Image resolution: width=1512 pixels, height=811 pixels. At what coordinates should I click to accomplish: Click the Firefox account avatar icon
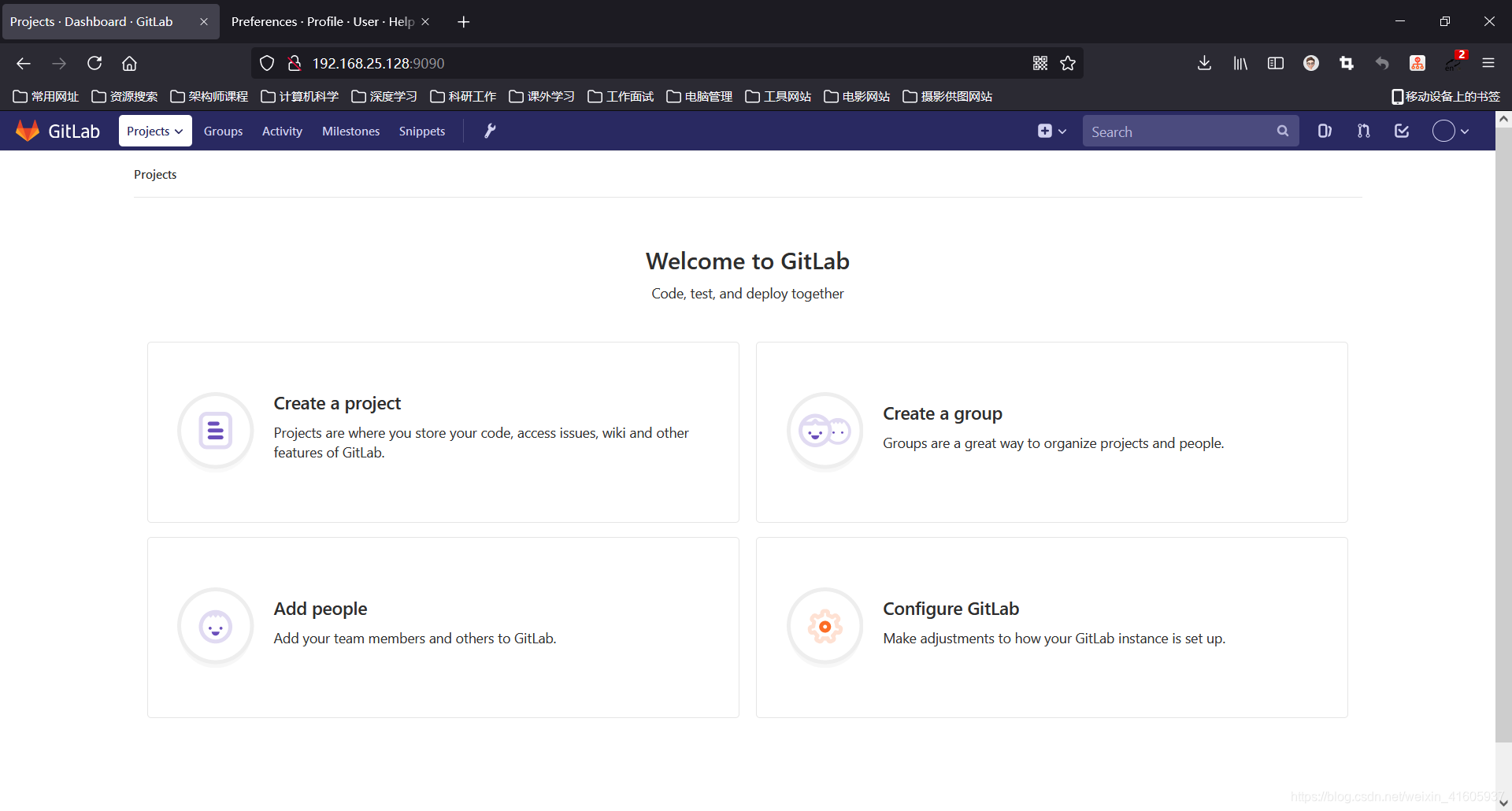(x=1311, y=63)
